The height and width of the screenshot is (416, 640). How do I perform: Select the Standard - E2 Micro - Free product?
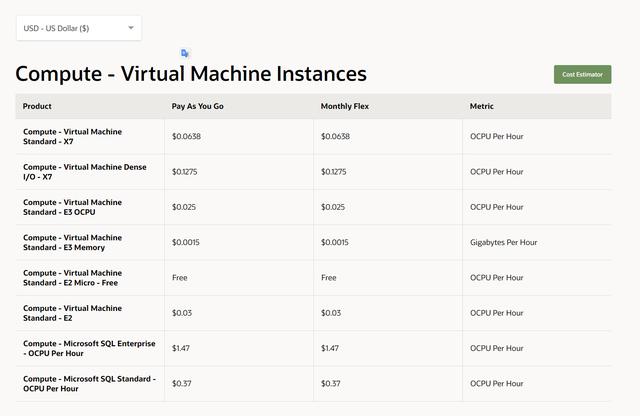click(x=72, y=277)
